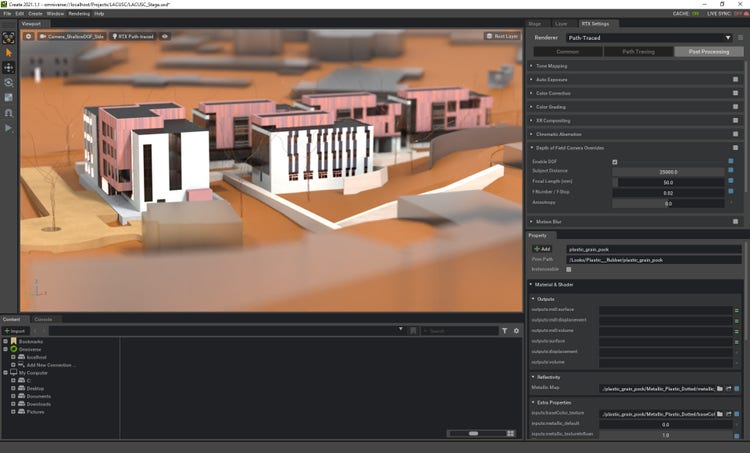Open viewport settings gear icon
The image size is (750, 453).
click(x=29, y=35)
